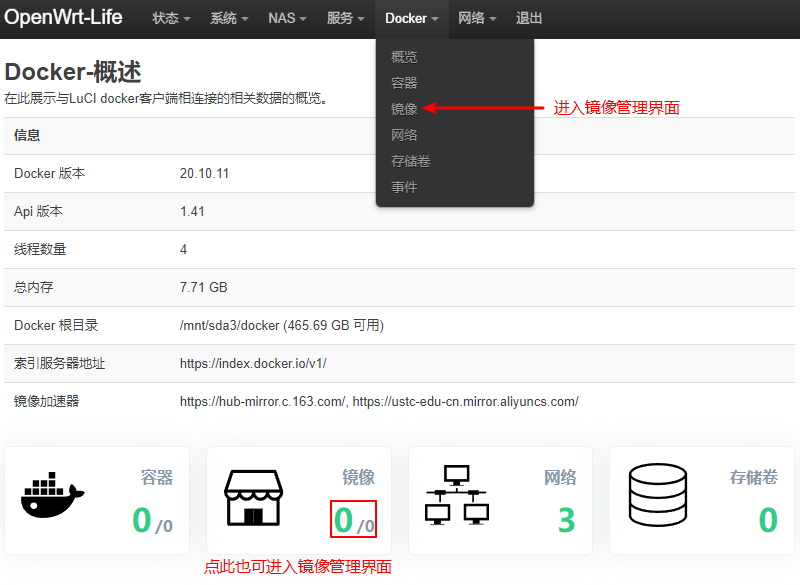Click the OpenWrt-Life brand link
Image resolution: width=800 pixels, height=585 pixels.
click(x=63, y=17)
